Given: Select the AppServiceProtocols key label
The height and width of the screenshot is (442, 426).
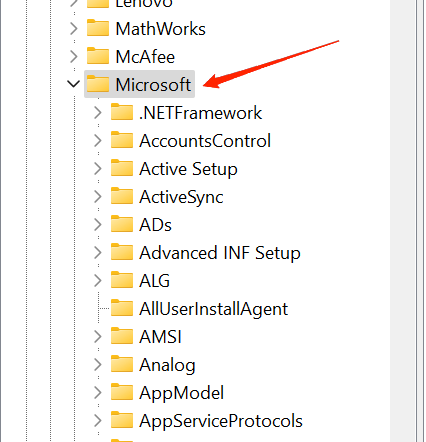Looking at the screenshot, I should [x=221, y=421].
